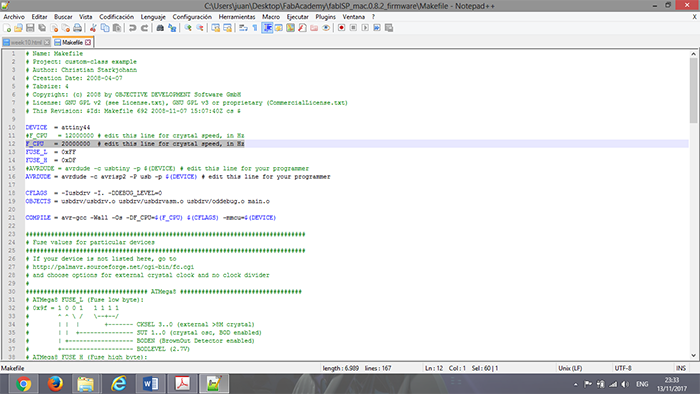Show hidden system tray icons arrow
The image size is (700, 394).
(x=575, y=384)
